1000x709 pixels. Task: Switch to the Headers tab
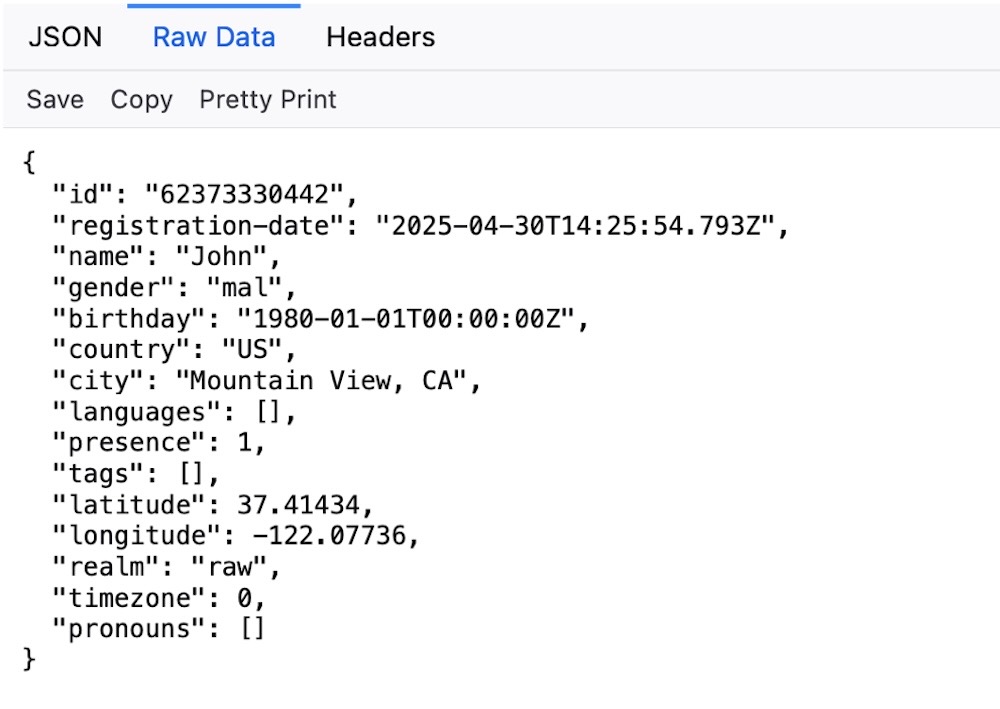tap(380, 36)
